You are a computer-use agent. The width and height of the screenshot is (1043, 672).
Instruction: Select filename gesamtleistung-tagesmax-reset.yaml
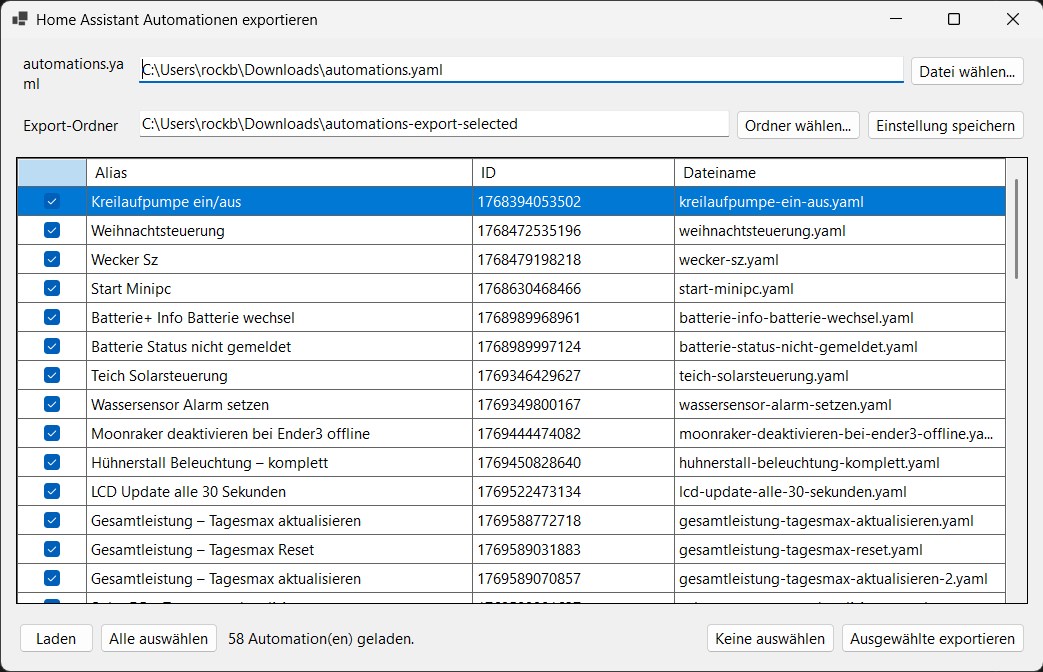(x=840, y=550)
